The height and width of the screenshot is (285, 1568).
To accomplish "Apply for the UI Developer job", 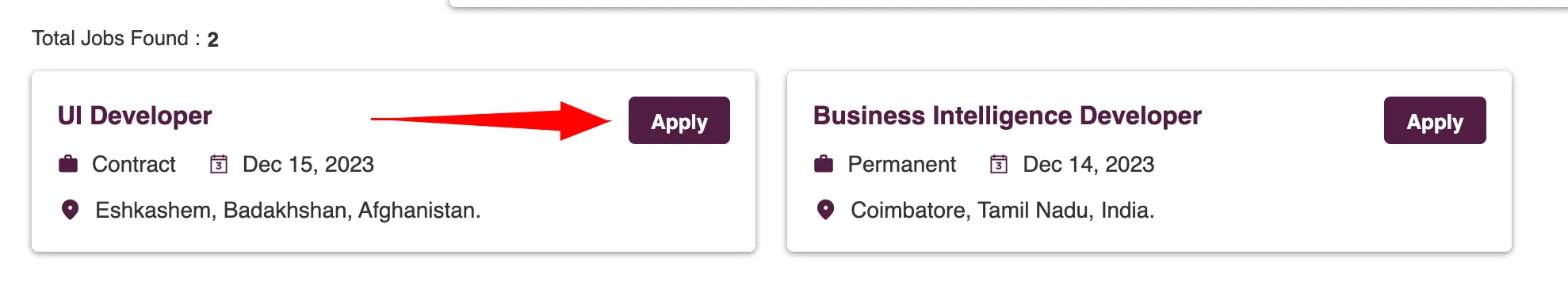I will (x=679, y=120).
